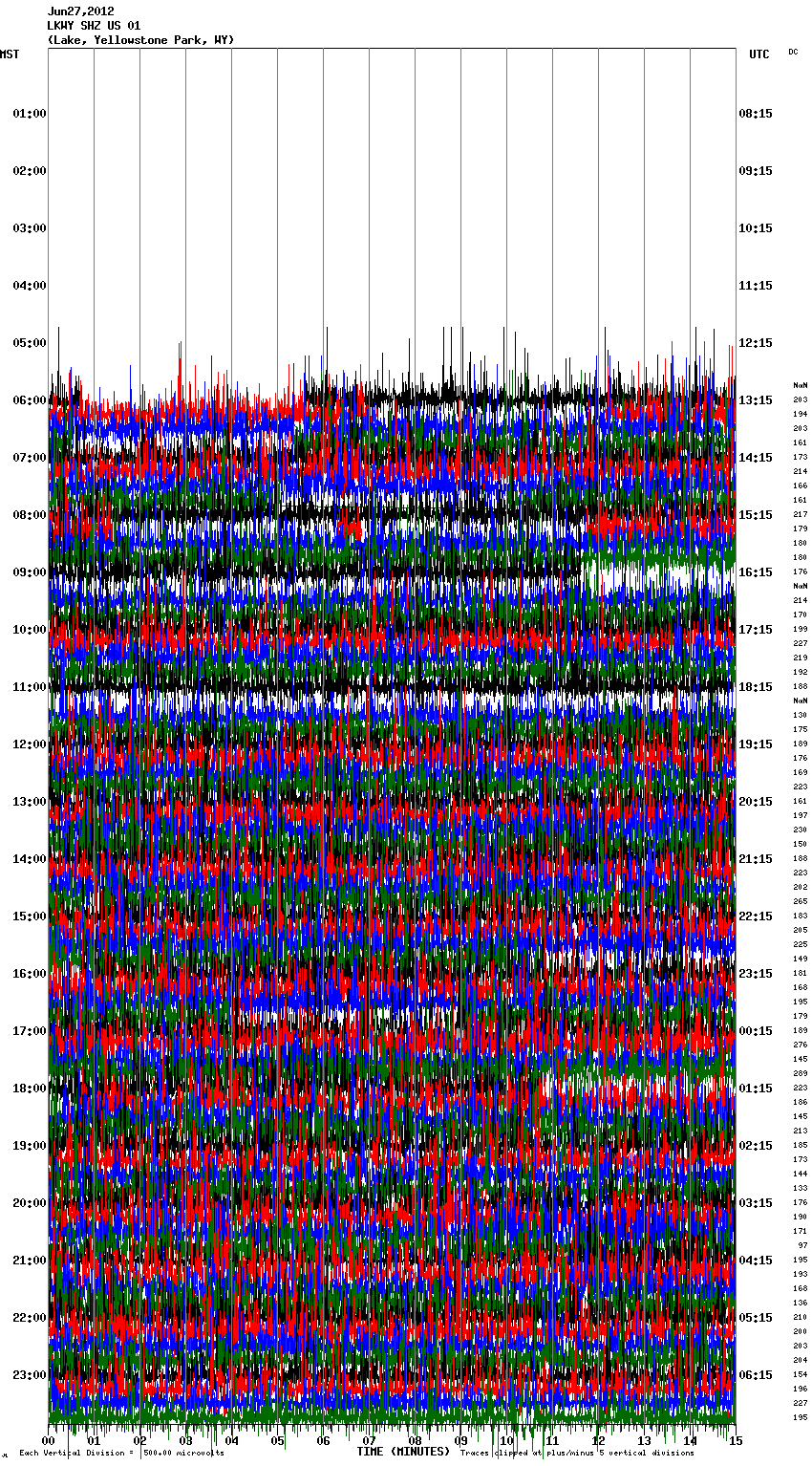Screen dimensions: 812x1466
Task: Click the MST axis header
Action: [10, 54]
